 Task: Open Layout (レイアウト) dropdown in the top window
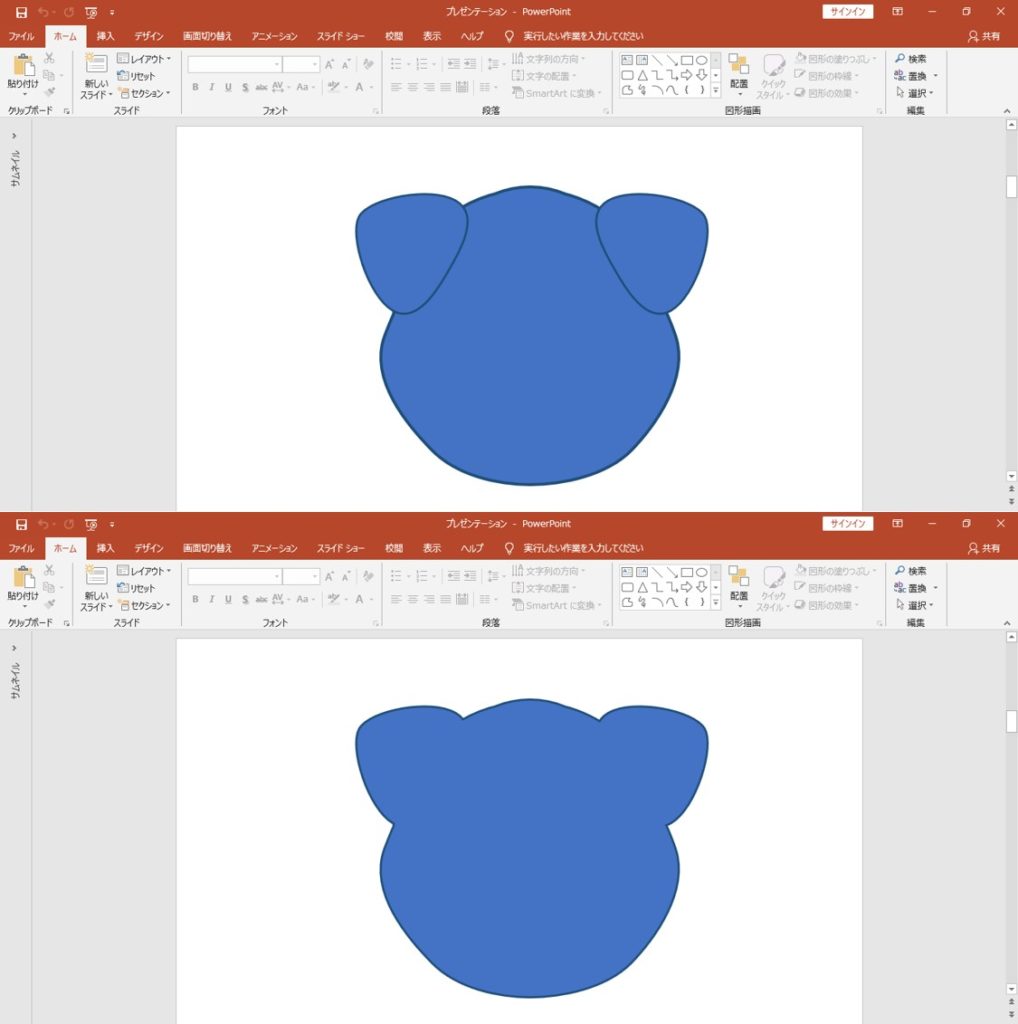(x=144, y=59)
